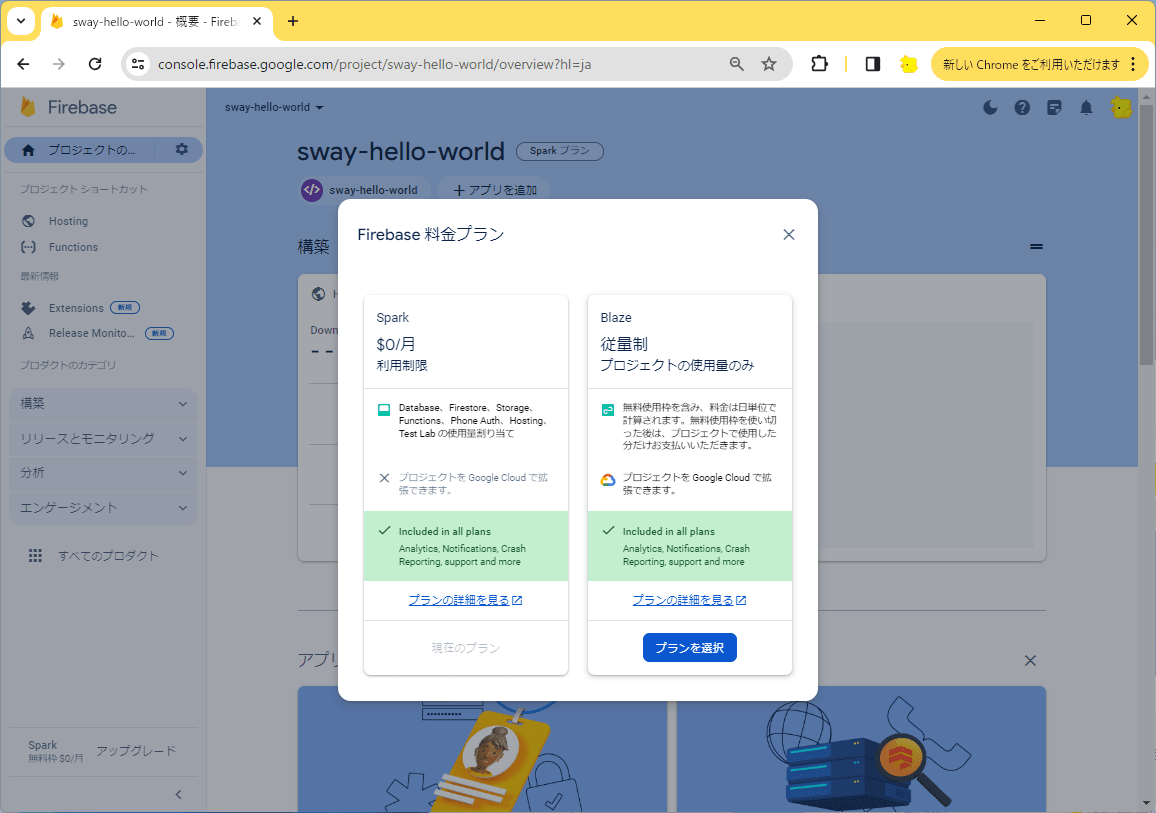Collapse the sidebar with chevron arrow
Image resolution: width=1156 pixels, height=813 pixels.
(178, 795)
